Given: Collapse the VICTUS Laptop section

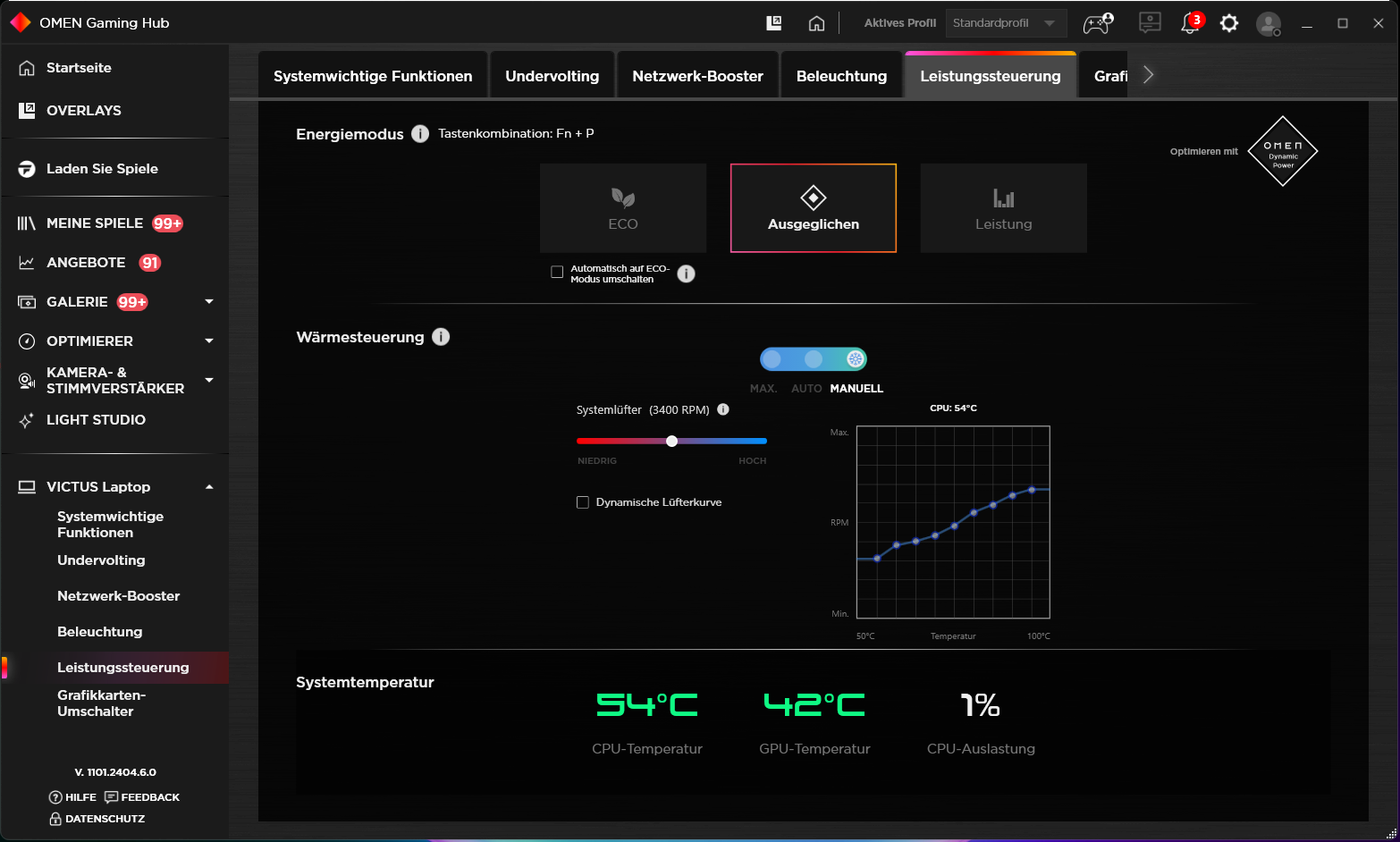Looking at the screenshot, I should (209, 487).
